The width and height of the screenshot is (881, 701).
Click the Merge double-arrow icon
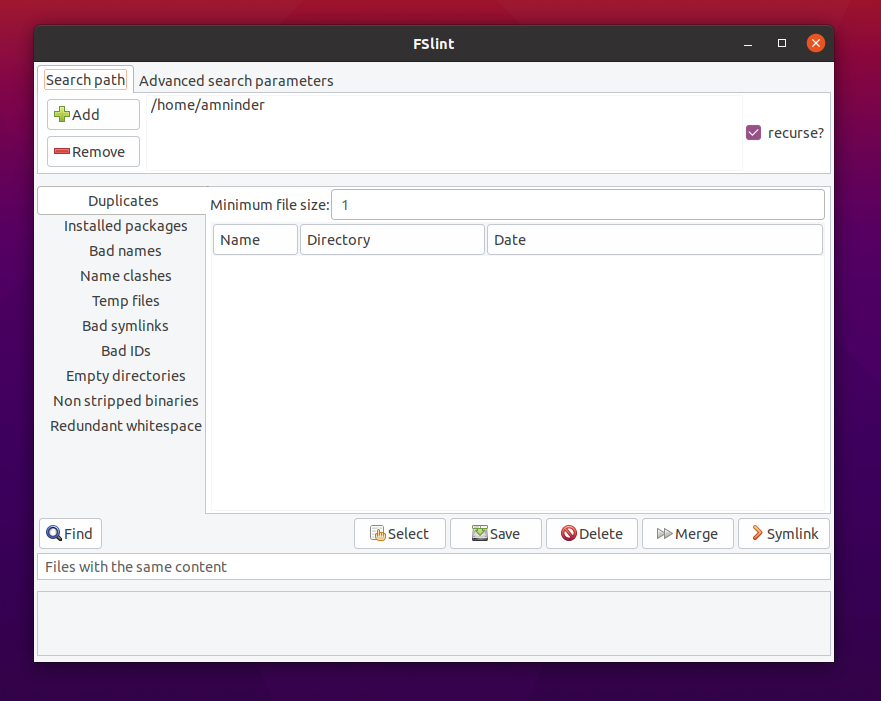664,534
